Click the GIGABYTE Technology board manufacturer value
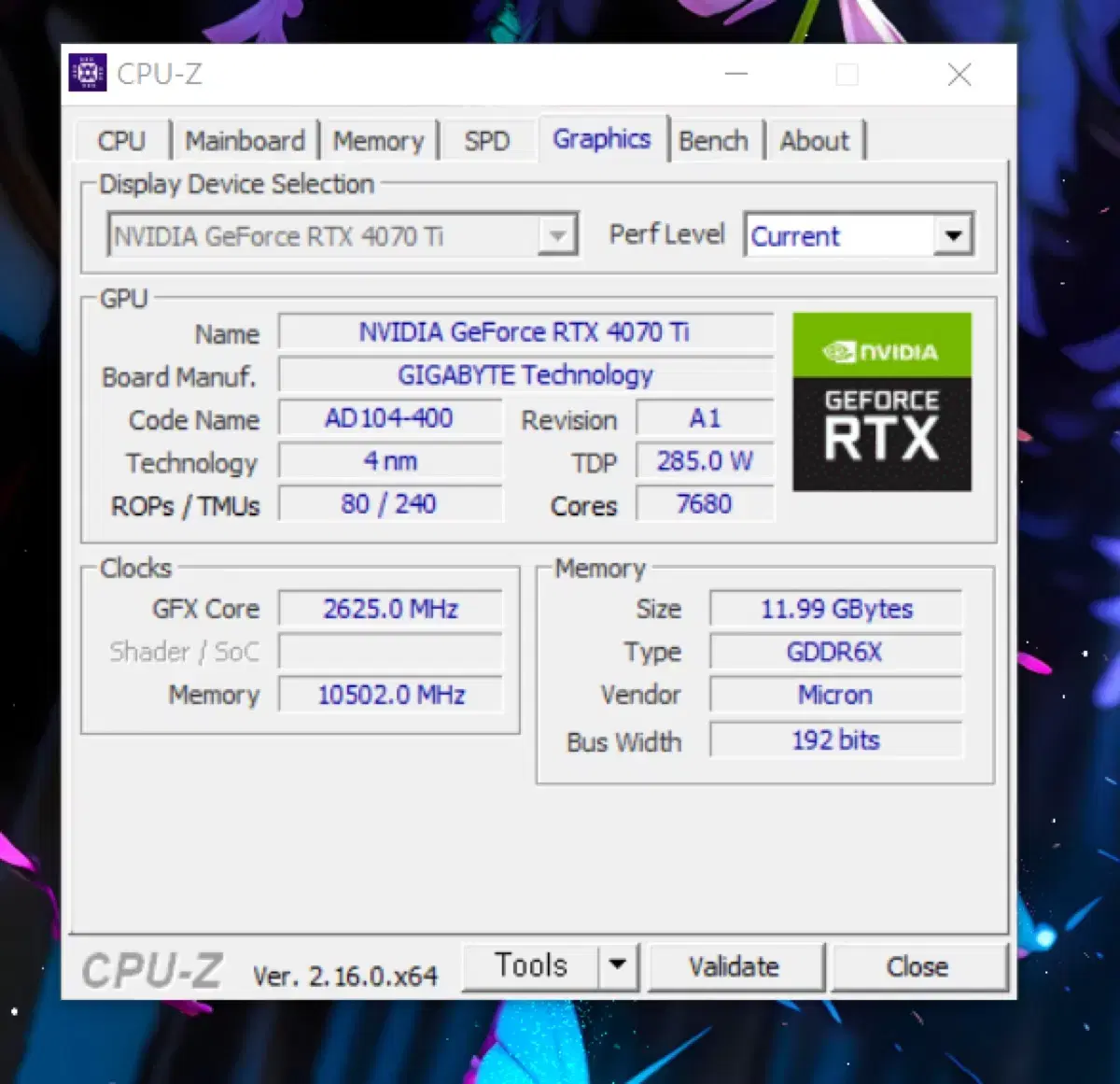1120x1084 pixels. pos(525,375)
